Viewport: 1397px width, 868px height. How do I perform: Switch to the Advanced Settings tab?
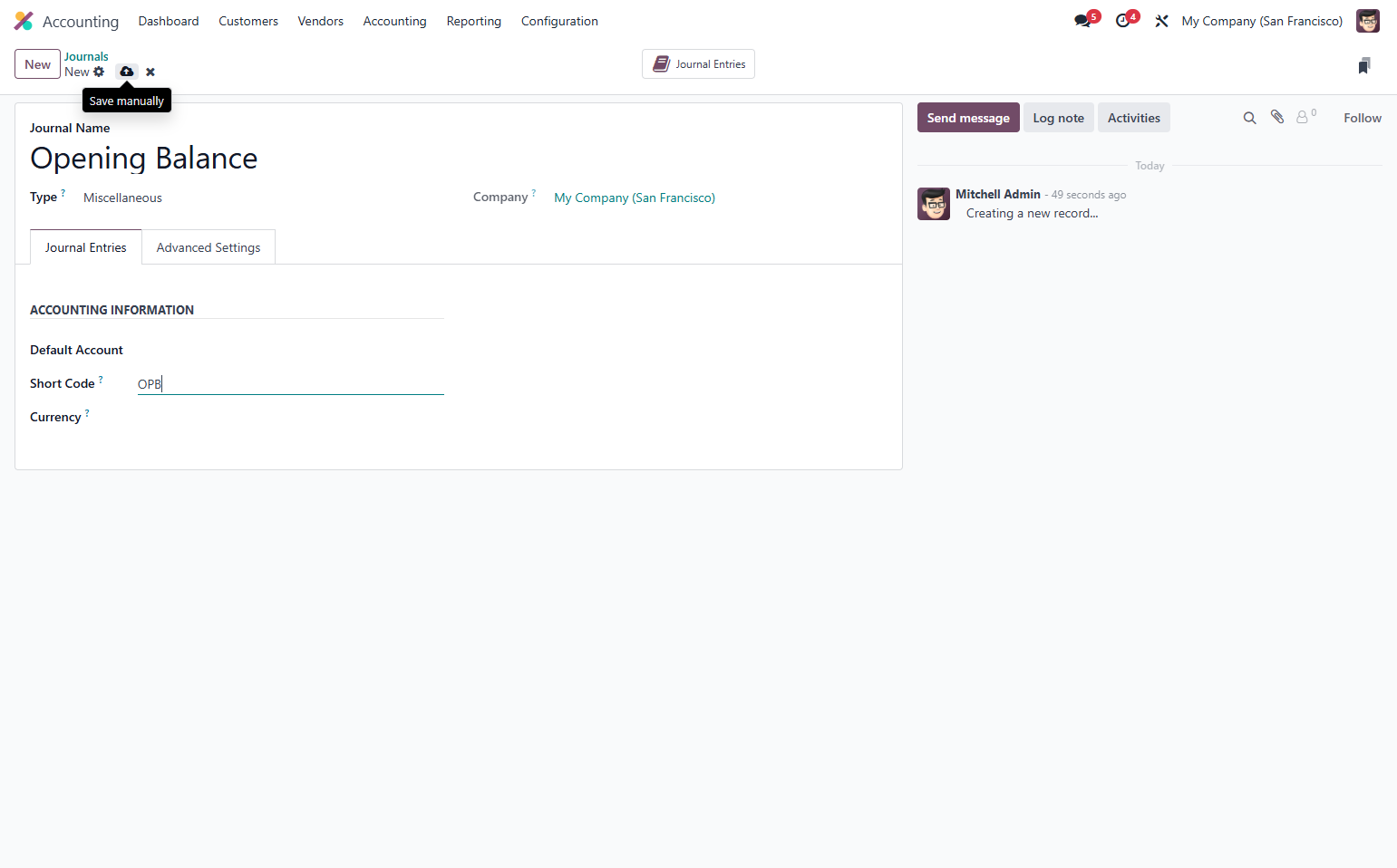[209, 247]
